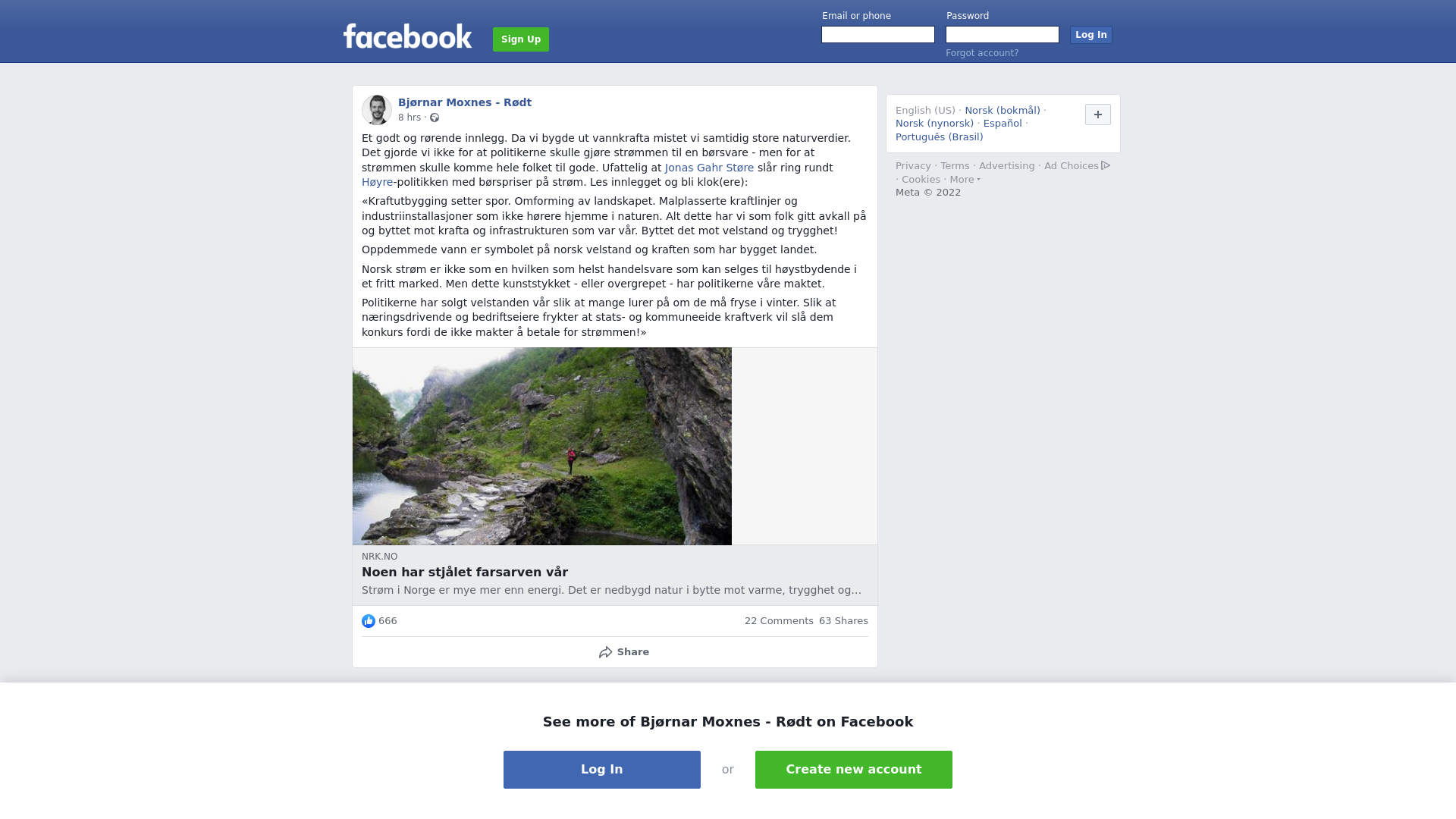Image resolution: width=1456 pixels, height=819 pixels.
Task: Click the Create new account button
Action: coord(854,770)
